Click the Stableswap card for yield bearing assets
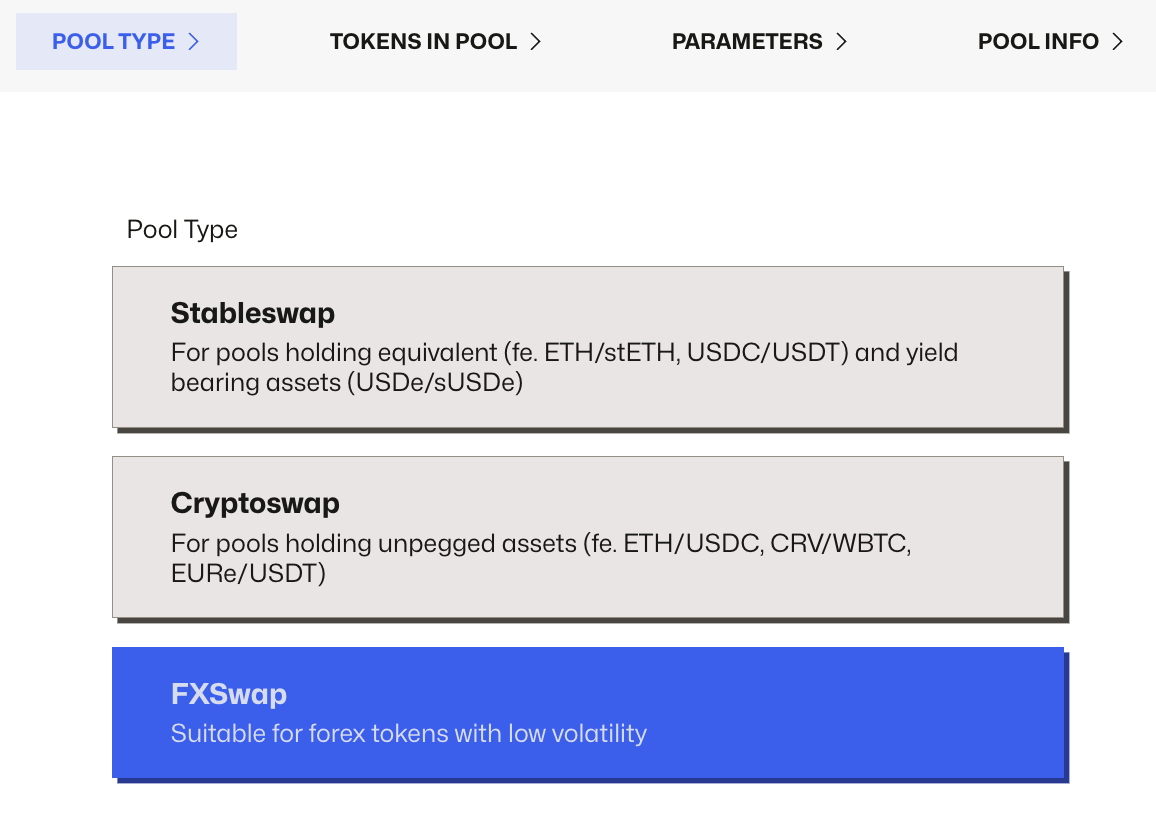The width and height of the screenshot is (1156, 816). [x=588, y=346]
